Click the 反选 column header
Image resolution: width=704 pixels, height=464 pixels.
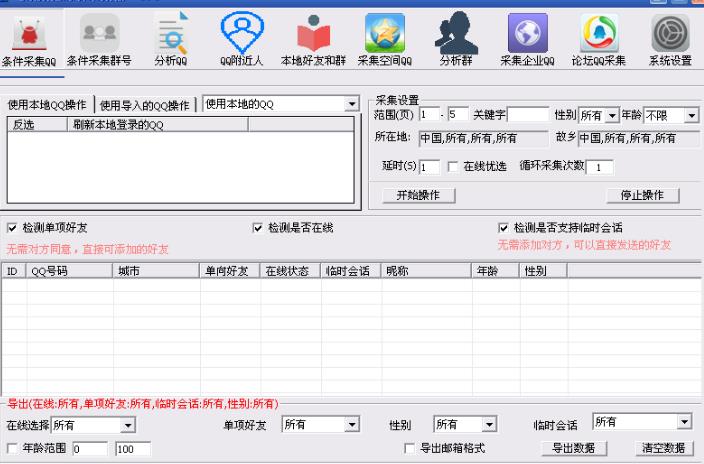[38, 125]
